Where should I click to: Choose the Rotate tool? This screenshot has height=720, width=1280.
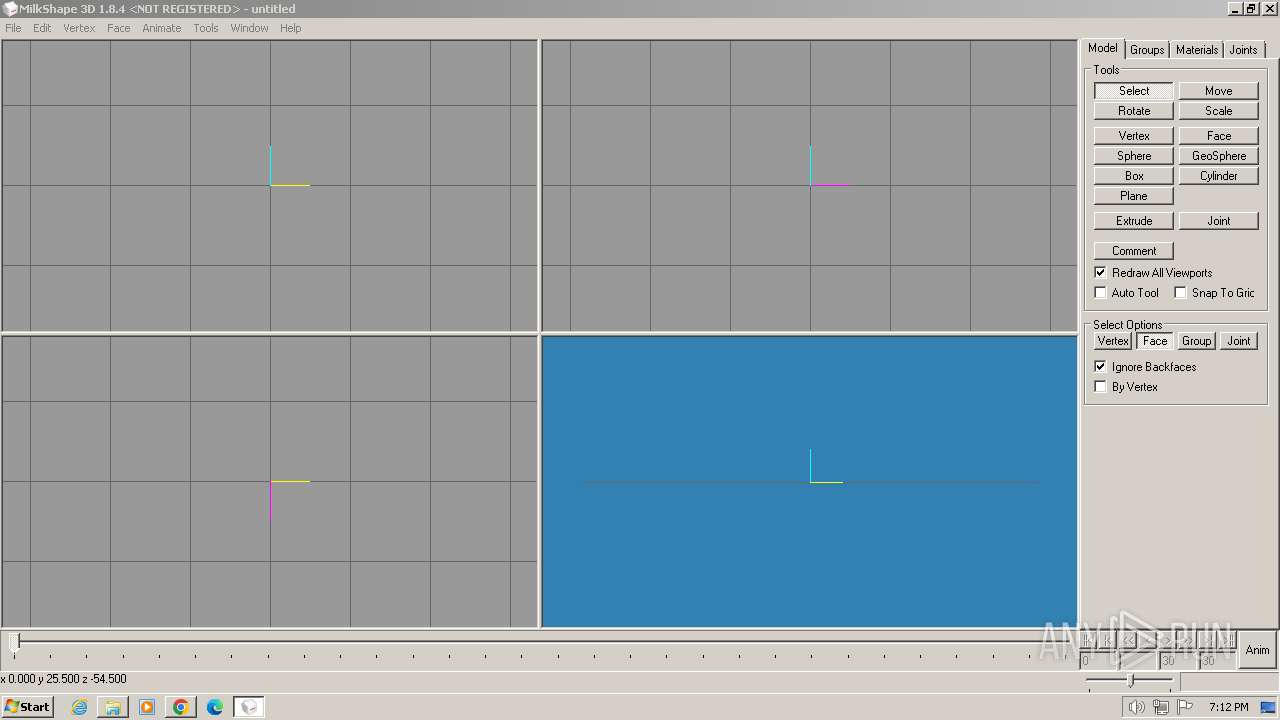pos(1134,111)
